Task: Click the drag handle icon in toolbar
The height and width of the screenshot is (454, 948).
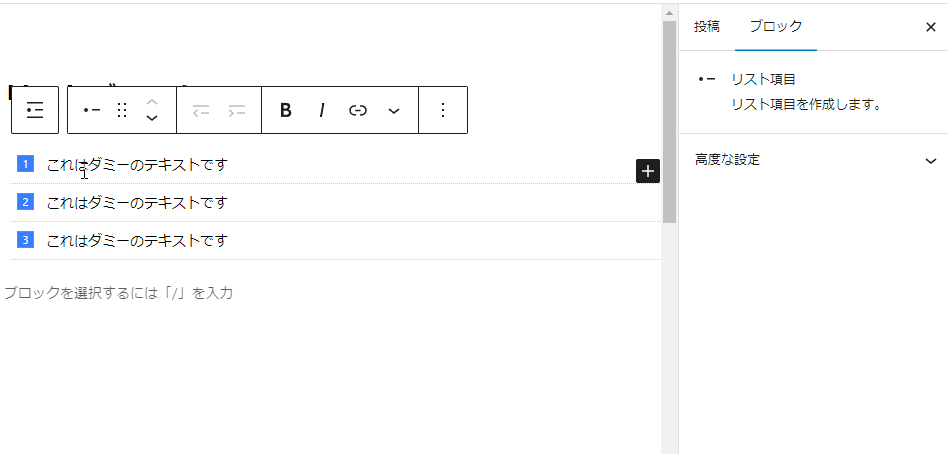Action: pyautogui.click(x=122, y=110)
